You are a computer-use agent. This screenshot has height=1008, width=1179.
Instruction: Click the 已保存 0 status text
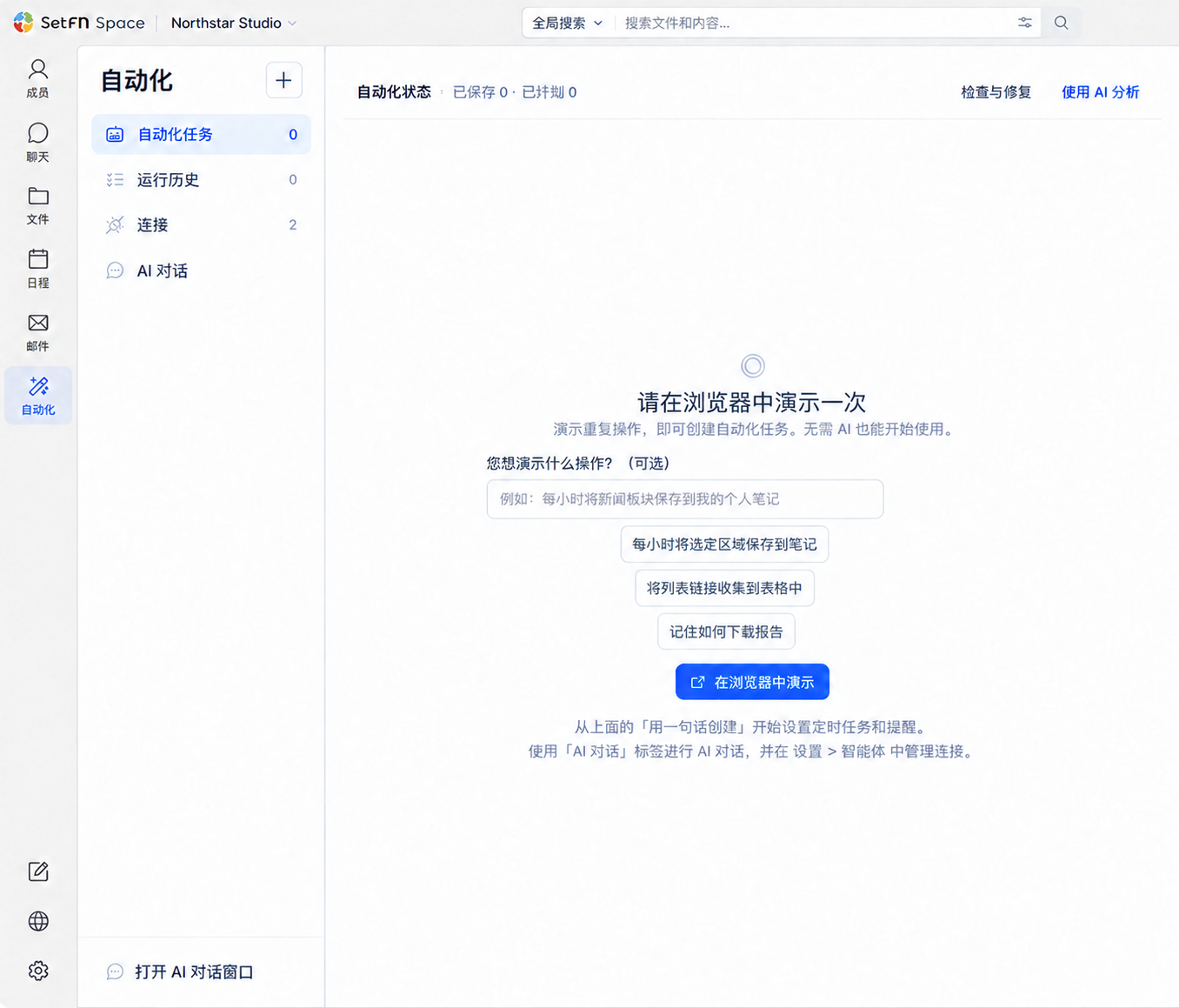click(x=480, y=92)
